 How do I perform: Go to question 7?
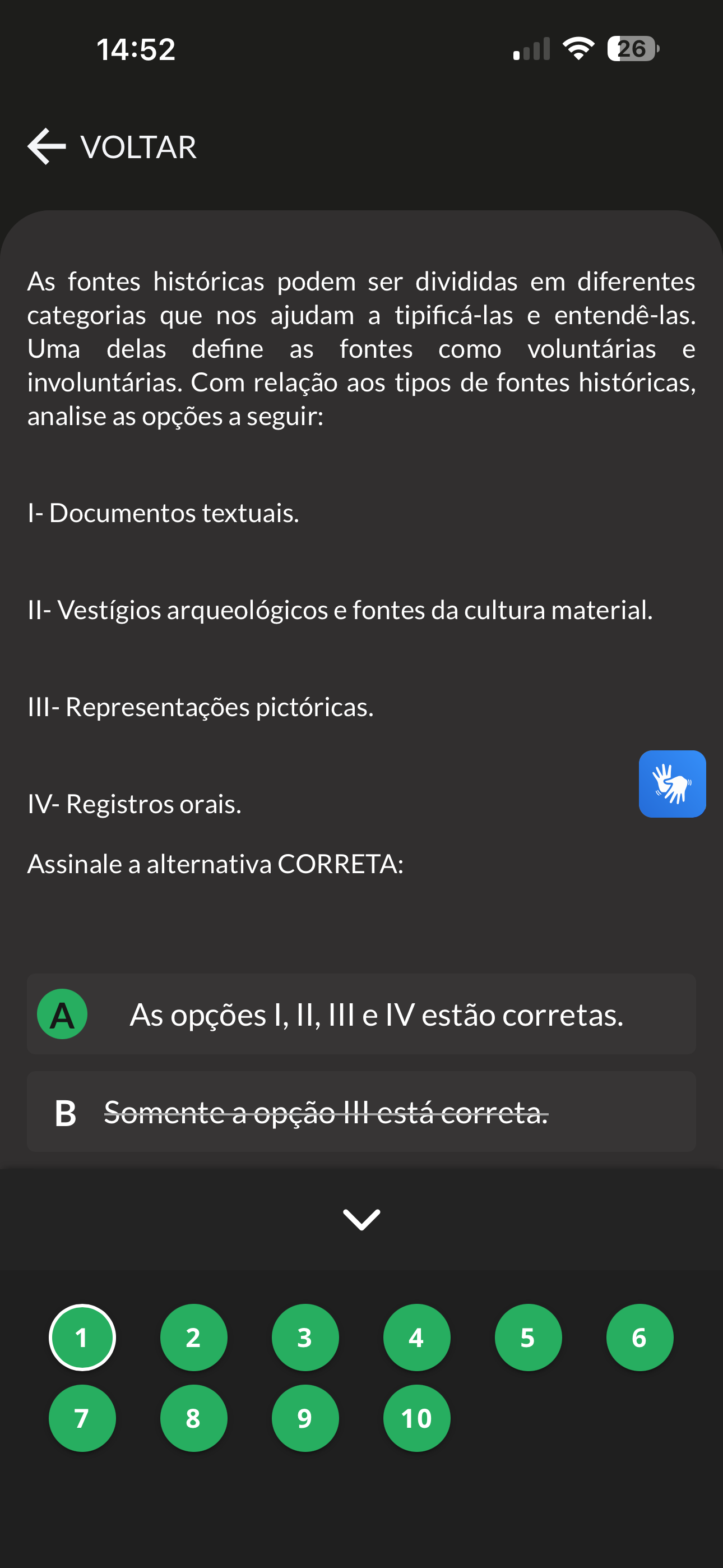pos(82,1418)
